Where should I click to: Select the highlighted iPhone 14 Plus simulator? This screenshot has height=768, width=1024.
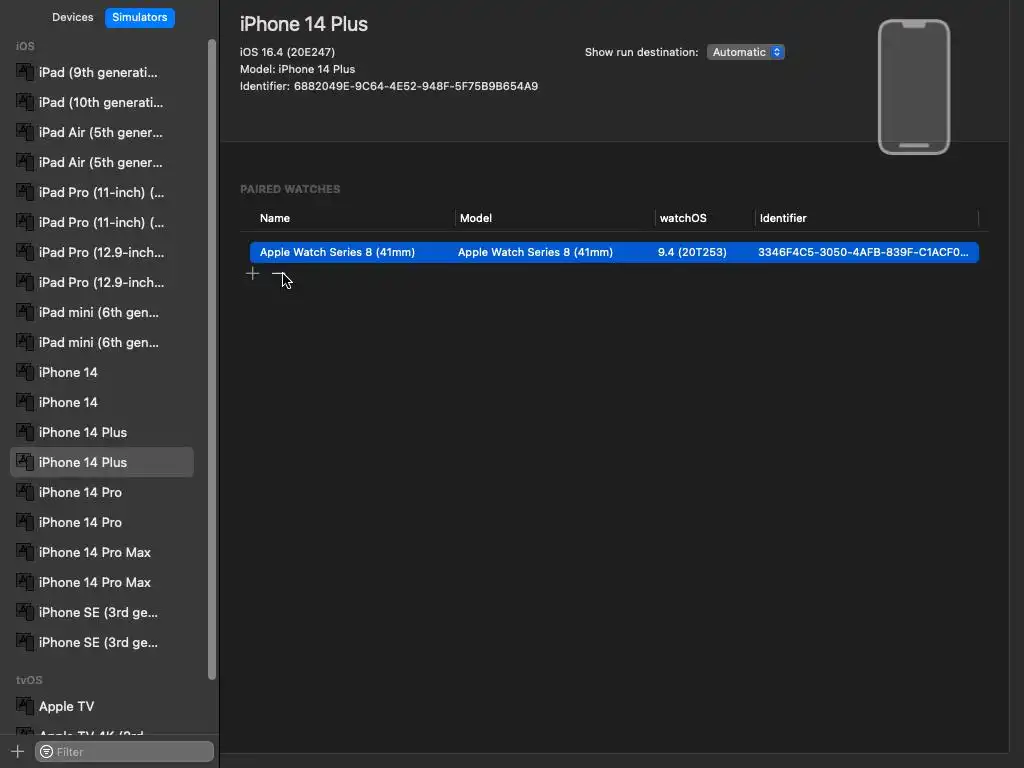pyautogui.click(x=102, y=462)
